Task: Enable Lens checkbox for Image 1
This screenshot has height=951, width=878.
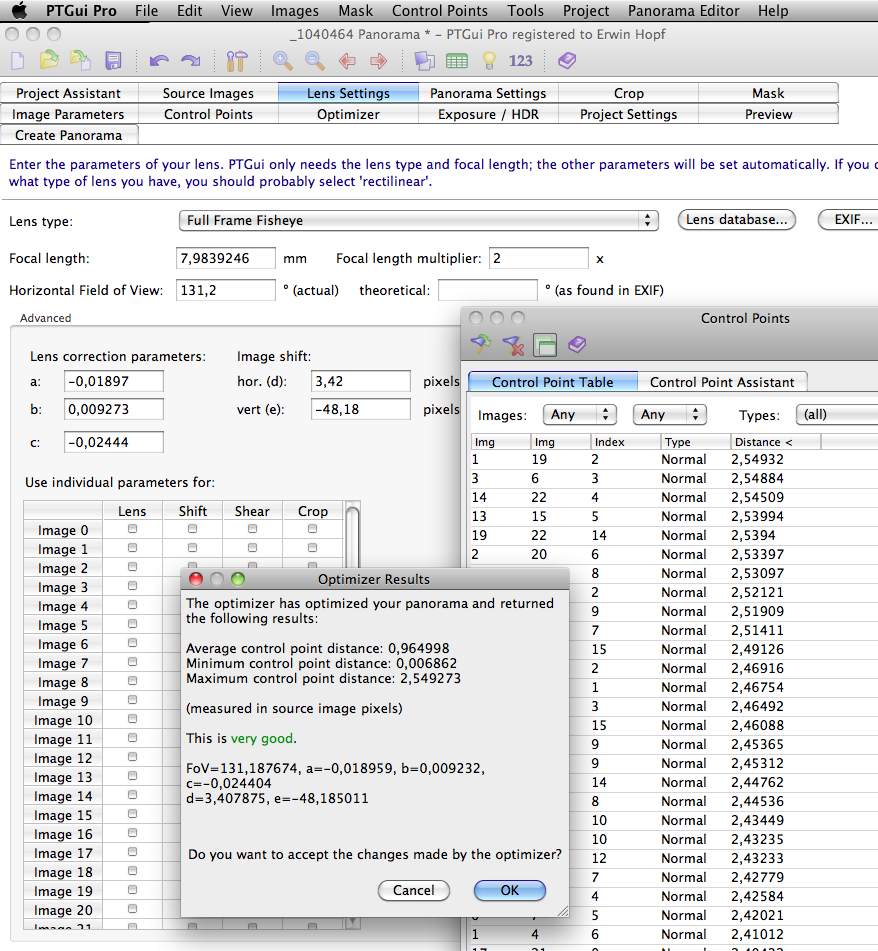Action: coord(132,548)
